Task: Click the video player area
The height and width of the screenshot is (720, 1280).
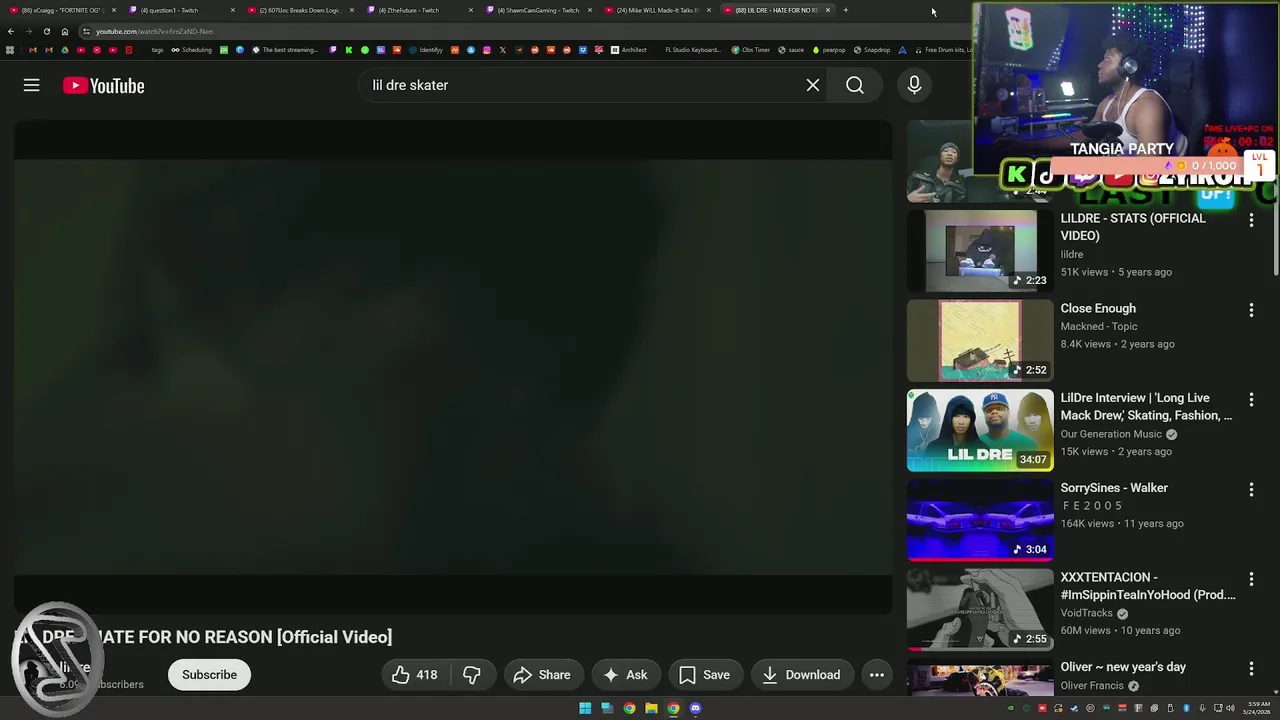Action: tap(453, 367)
